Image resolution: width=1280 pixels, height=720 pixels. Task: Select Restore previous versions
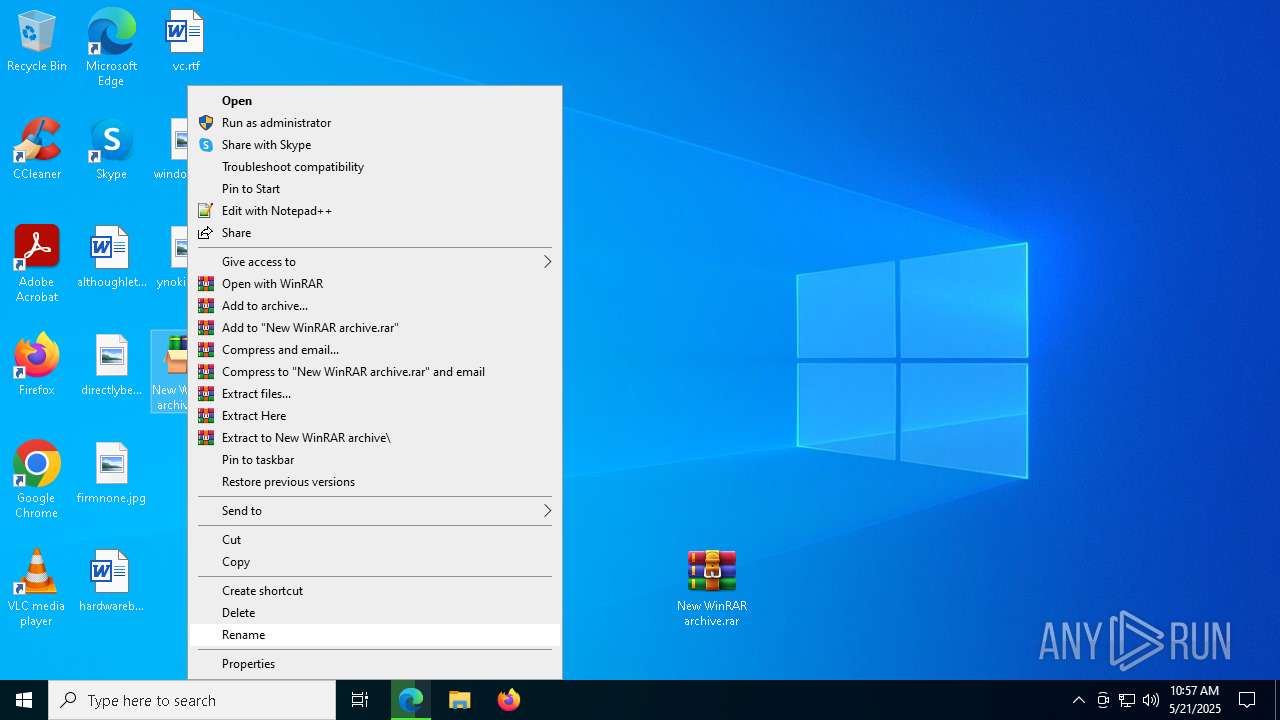click(375, 482)
